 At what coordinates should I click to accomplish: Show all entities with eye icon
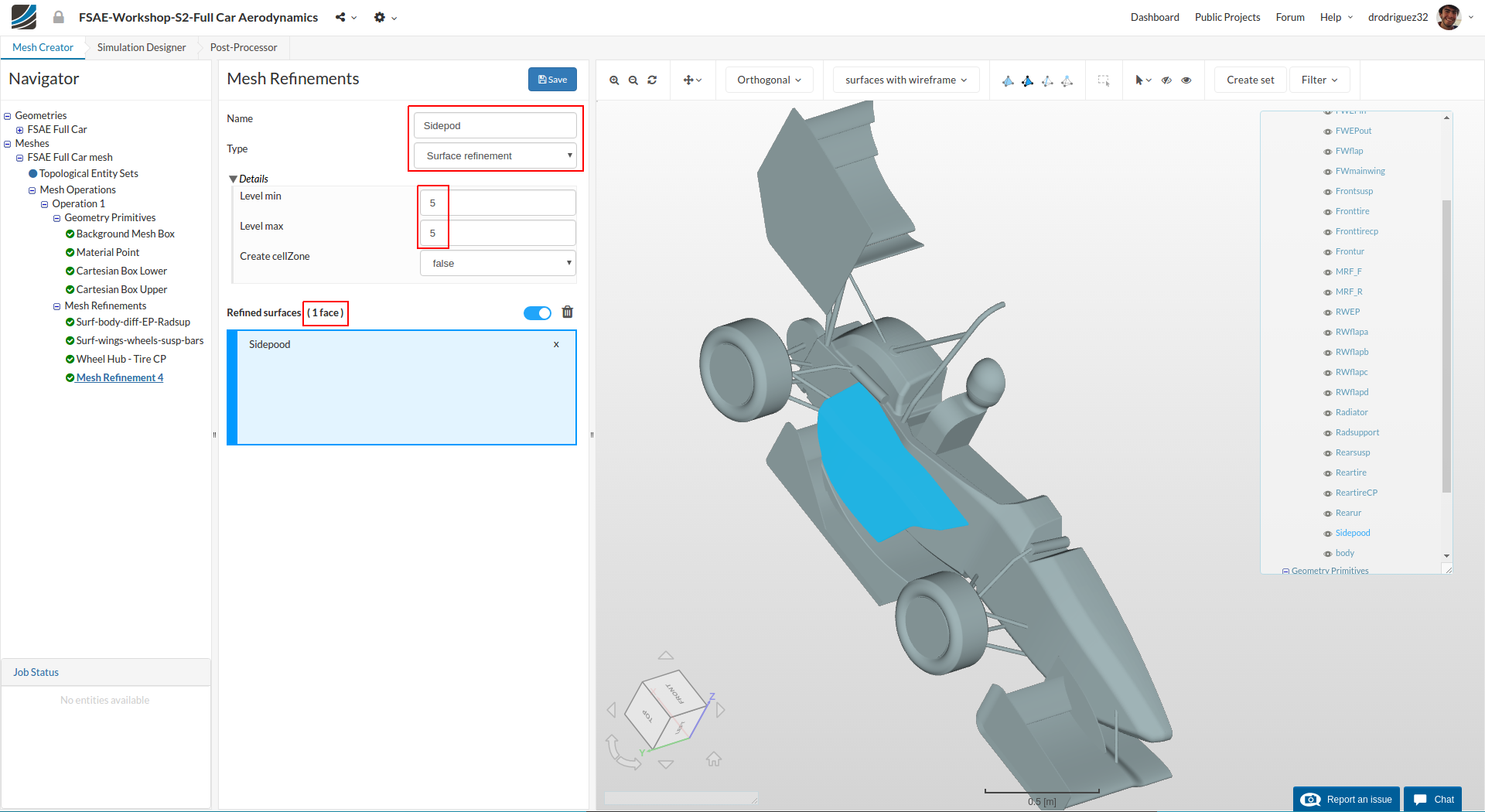pyautogui.click(x=1186, y=80)
